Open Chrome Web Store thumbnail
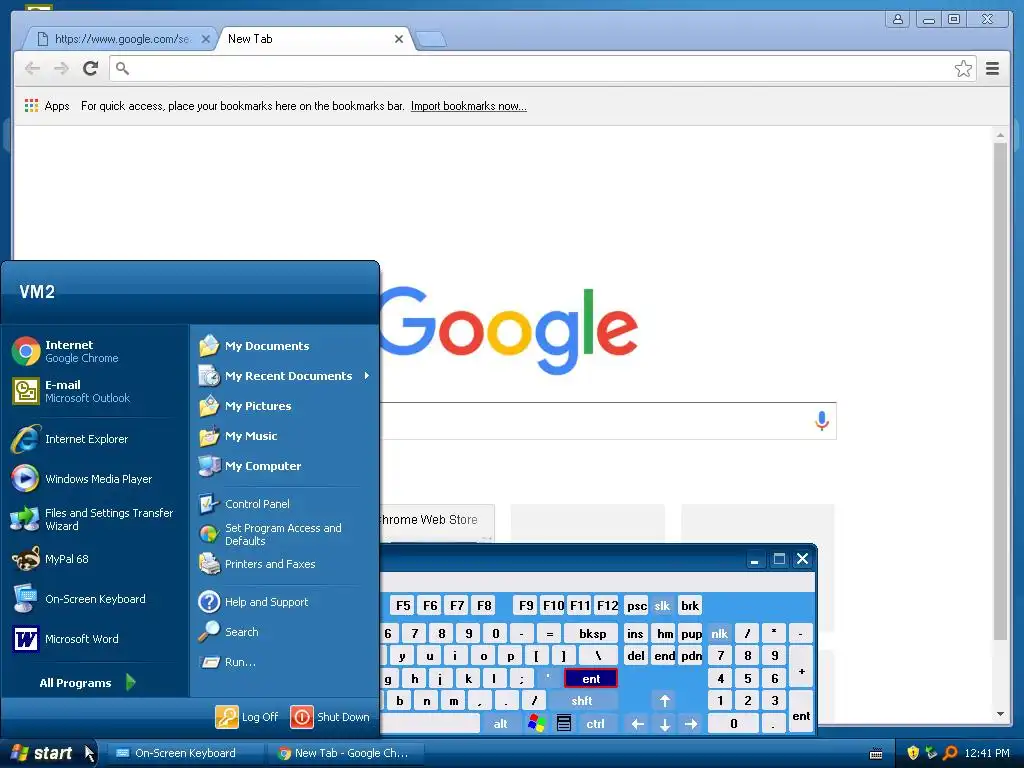 pyautogui.click(x=436, y=522)
